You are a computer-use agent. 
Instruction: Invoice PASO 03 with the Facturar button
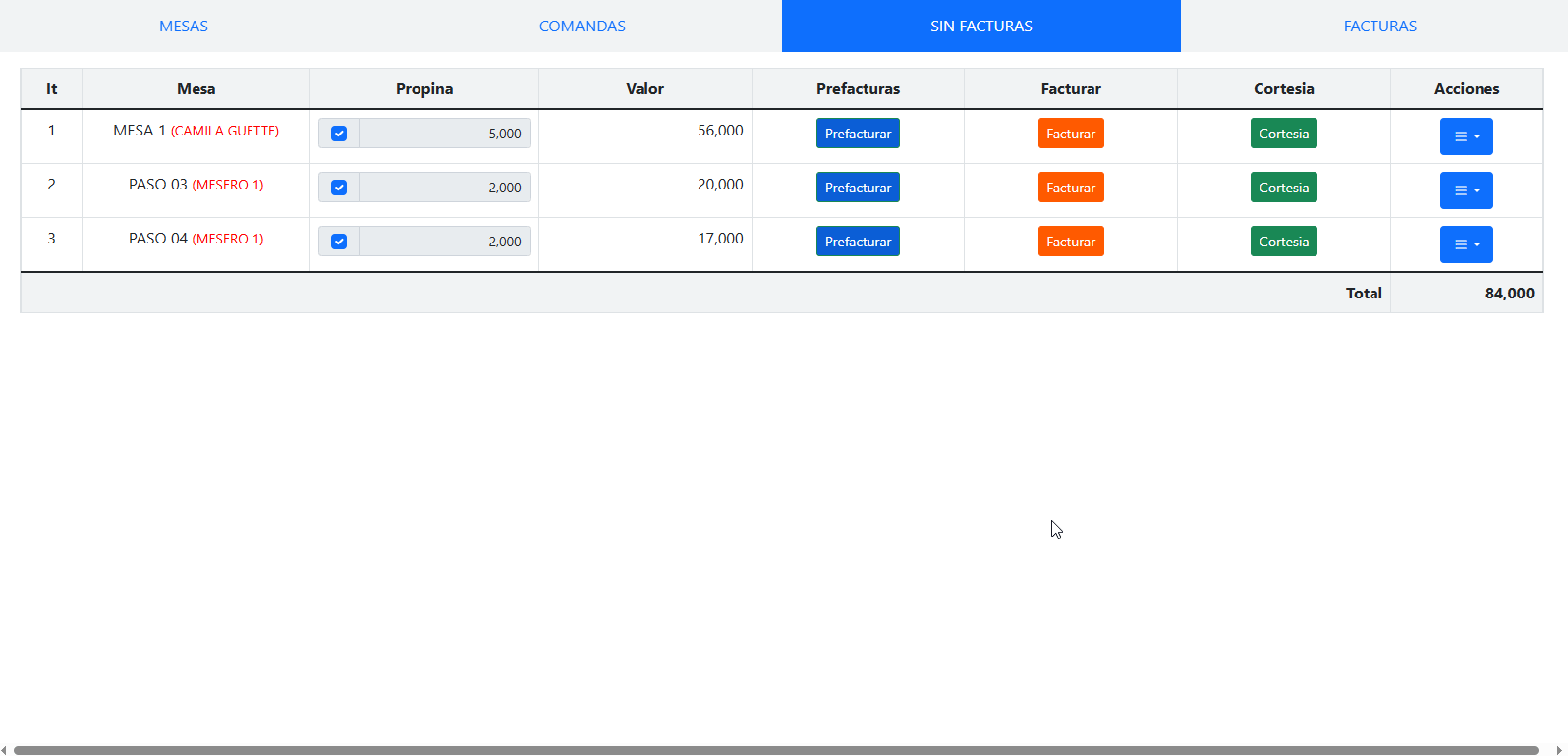[1070, 188]
